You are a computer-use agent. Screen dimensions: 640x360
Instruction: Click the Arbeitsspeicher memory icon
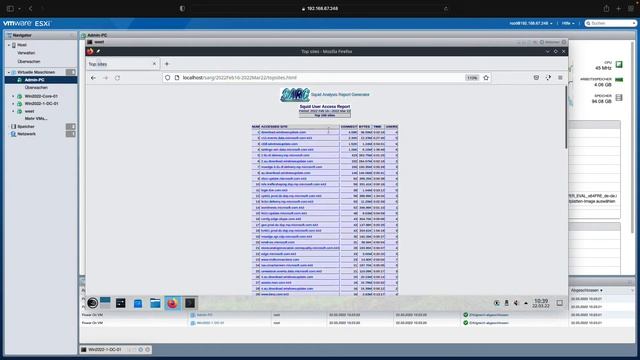619,80
